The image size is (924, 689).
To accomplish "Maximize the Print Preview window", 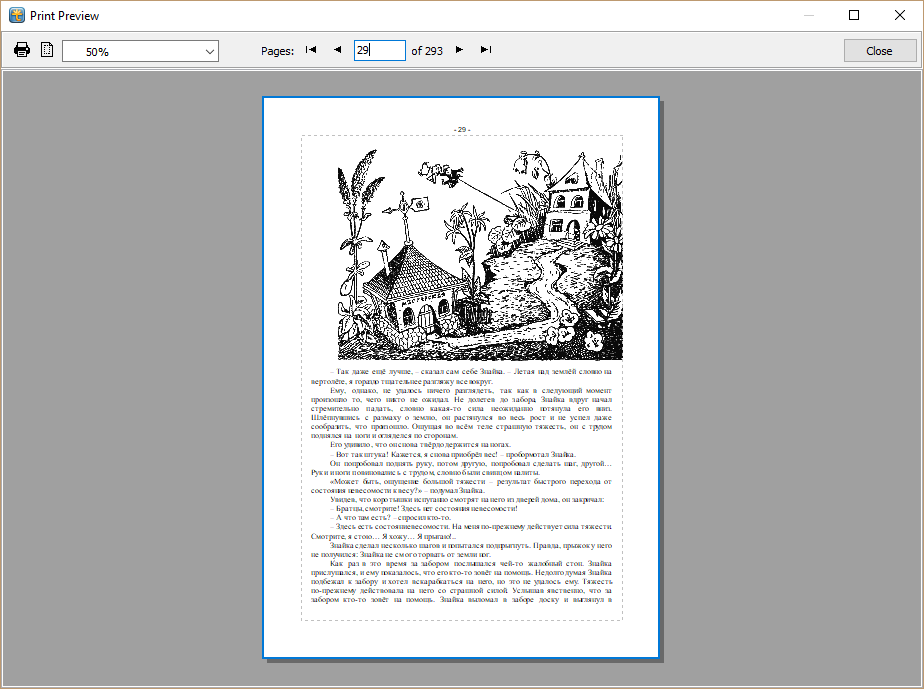I will pos(855,15).
